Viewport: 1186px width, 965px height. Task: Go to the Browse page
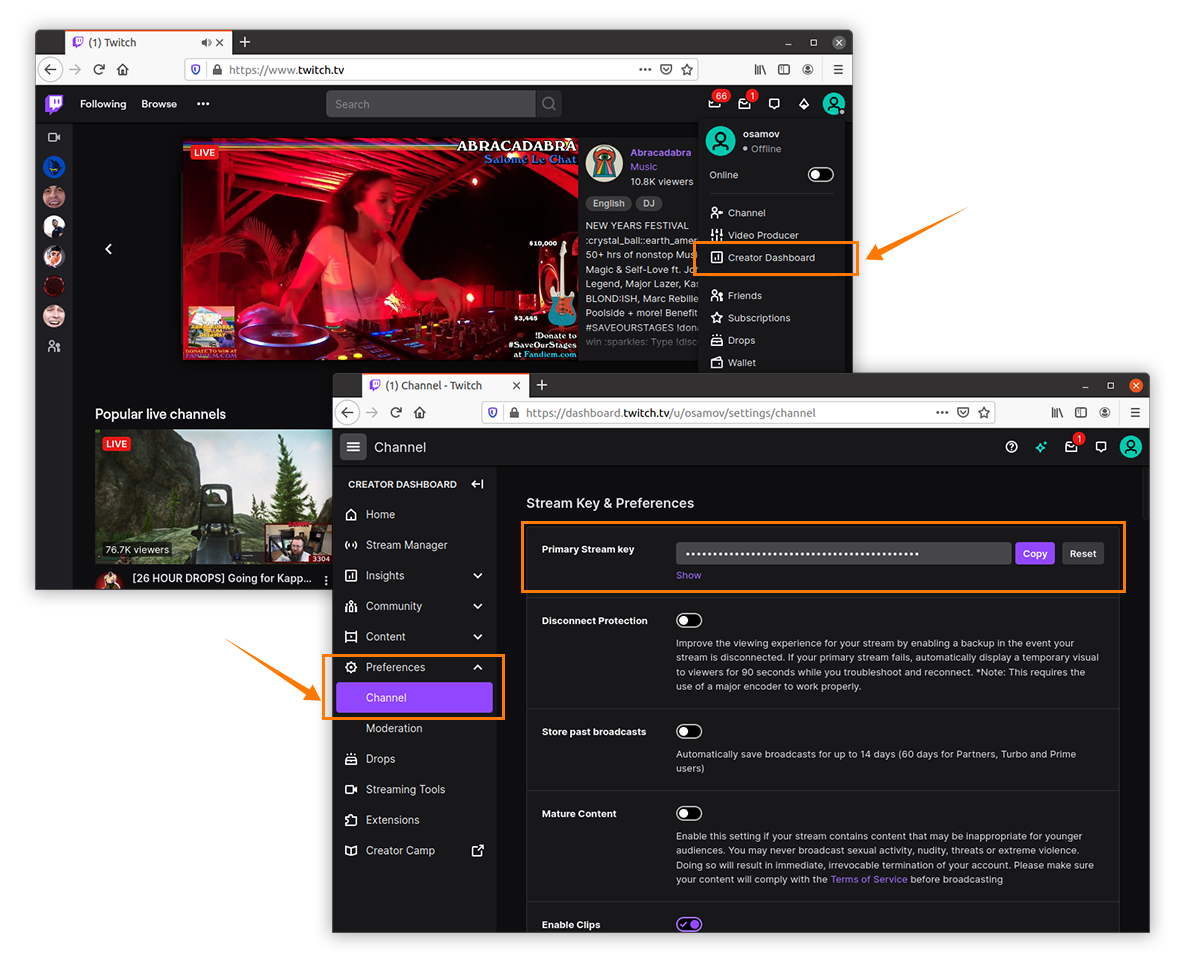[x=159, y=104]
